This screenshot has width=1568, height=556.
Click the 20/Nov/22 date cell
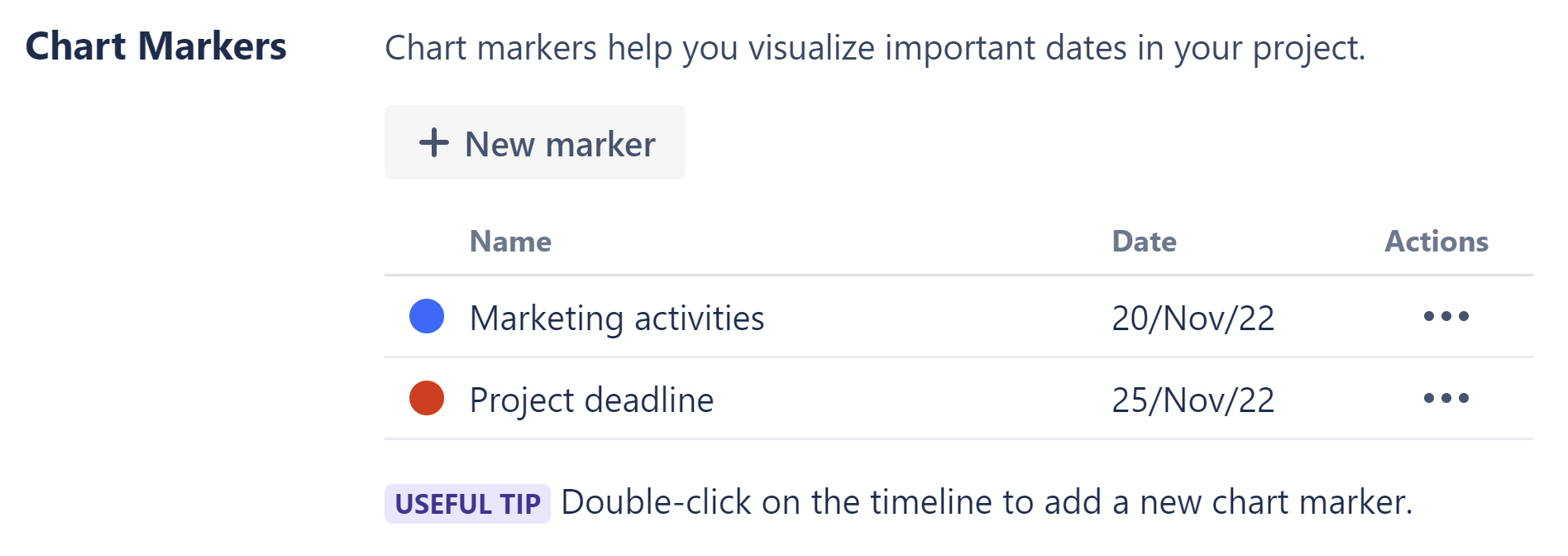1193,318
